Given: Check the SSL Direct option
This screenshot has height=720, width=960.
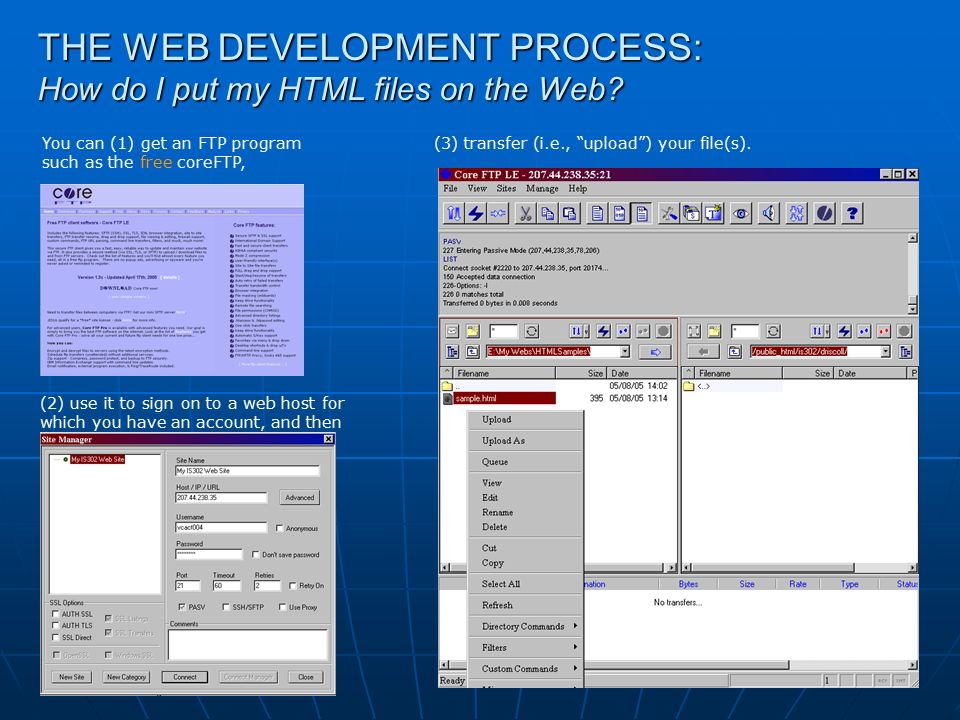Looking at the screenshot, I should [55, 637].
